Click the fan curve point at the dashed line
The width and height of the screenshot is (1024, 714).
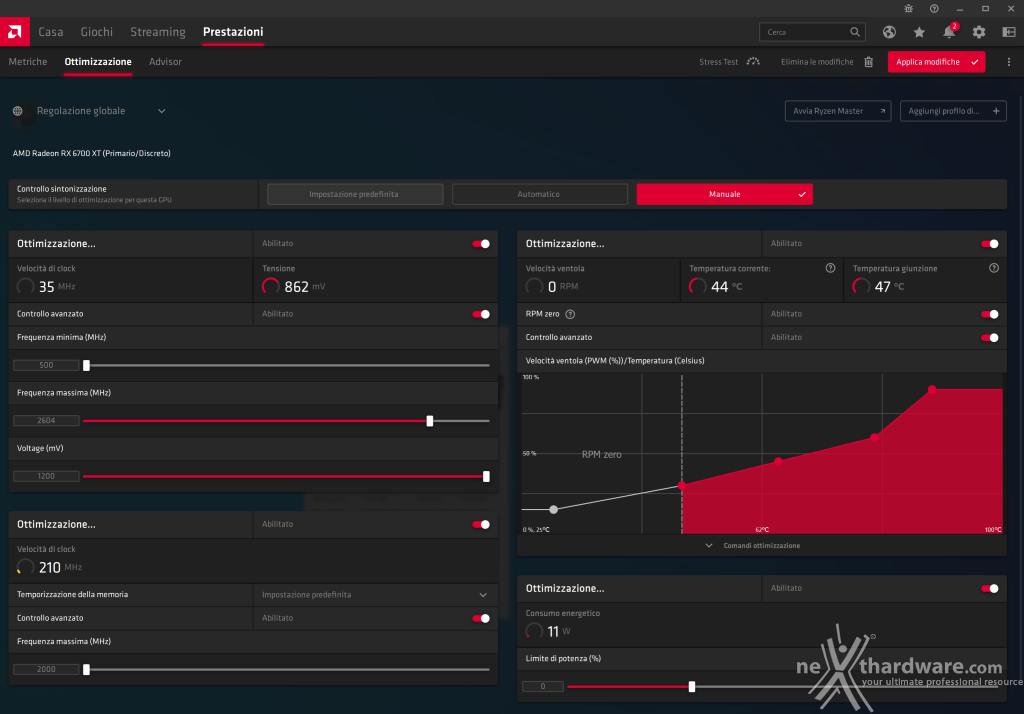point(682,485)
